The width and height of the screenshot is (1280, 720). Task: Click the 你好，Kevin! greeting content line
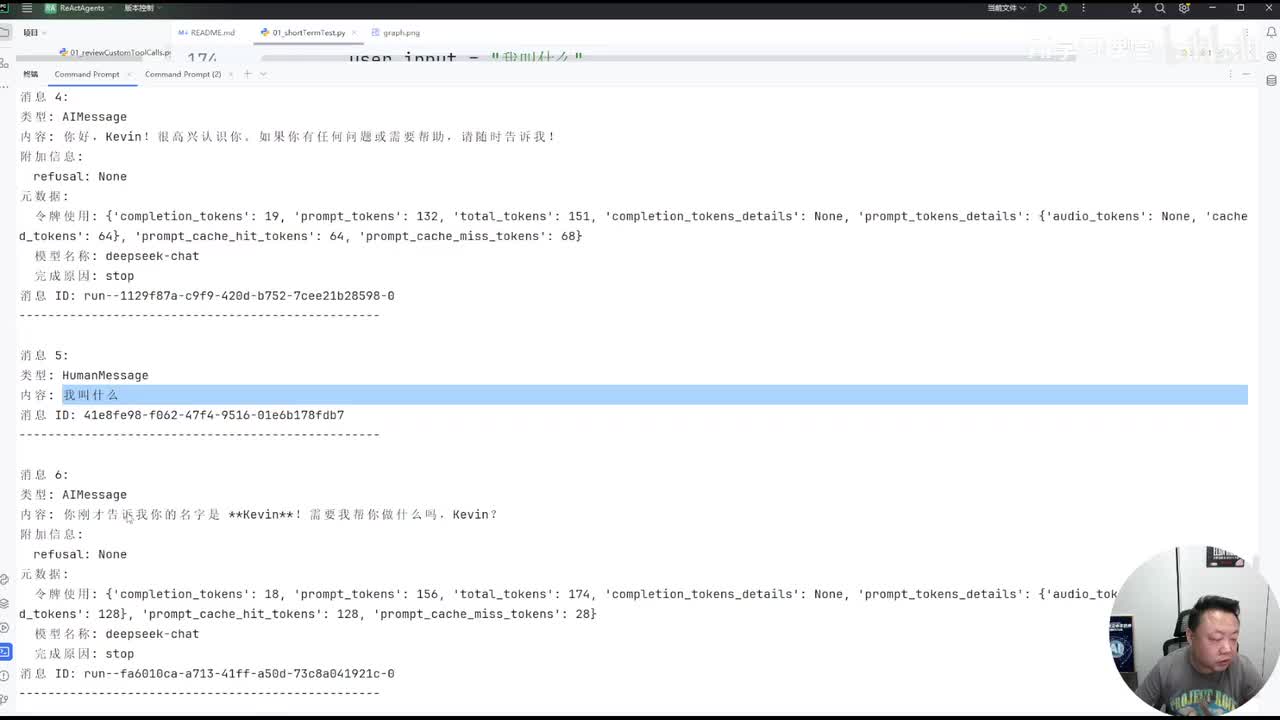point(288,137)
